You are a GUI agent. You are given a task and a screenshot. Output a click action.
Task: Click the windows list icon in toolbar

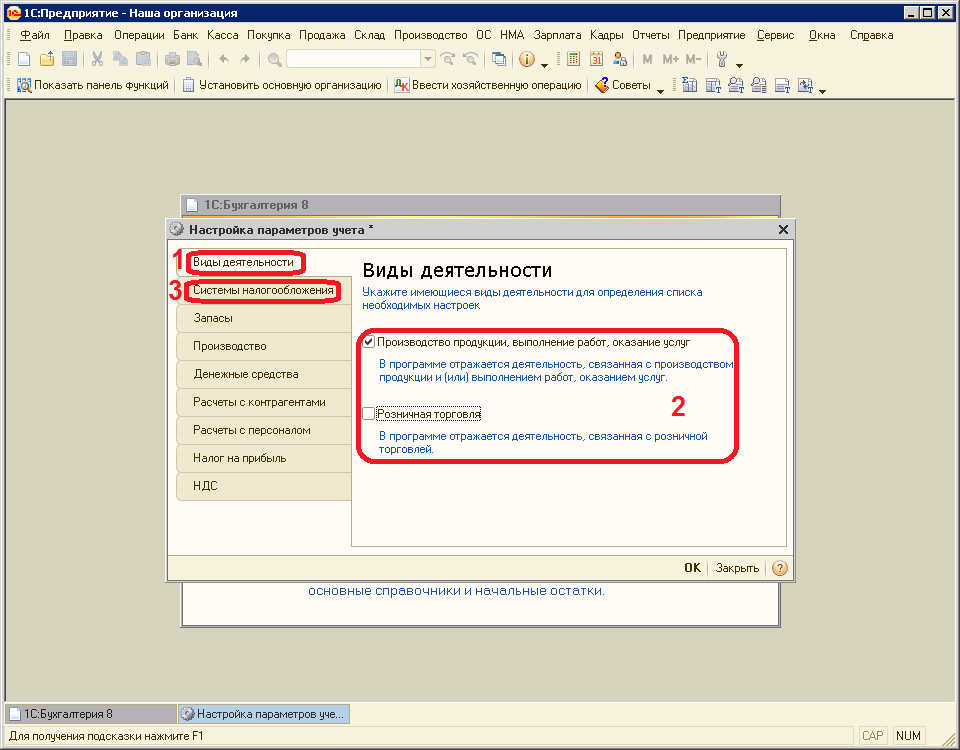[x=499, y=59]
